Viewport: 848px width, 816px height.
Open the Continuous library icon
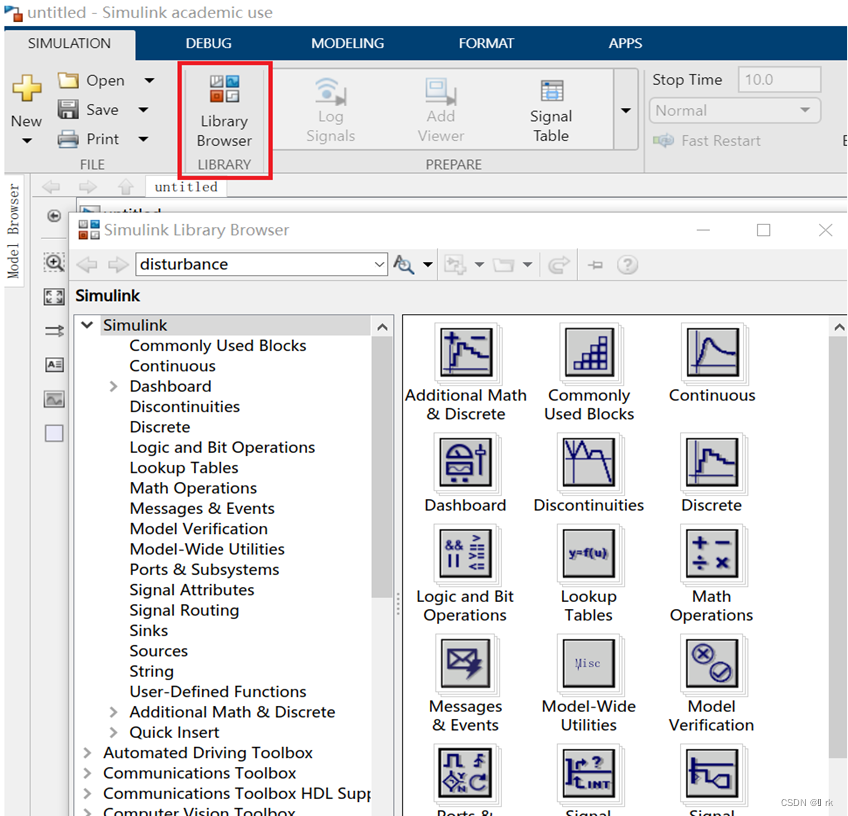pos(712,353)
